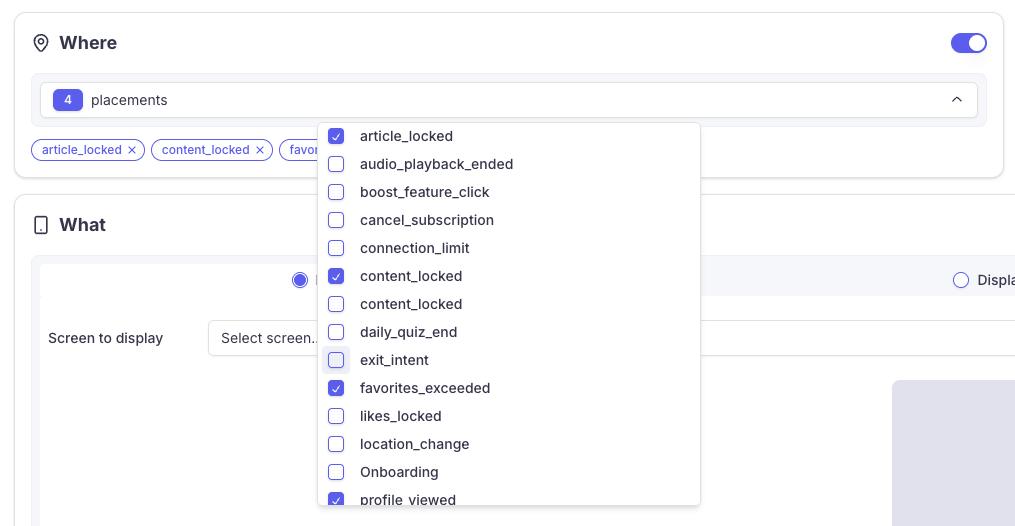Remove the content_locked tag via its x
Viewport: 1015px width, 526px height.
click(x=260, y=150)
